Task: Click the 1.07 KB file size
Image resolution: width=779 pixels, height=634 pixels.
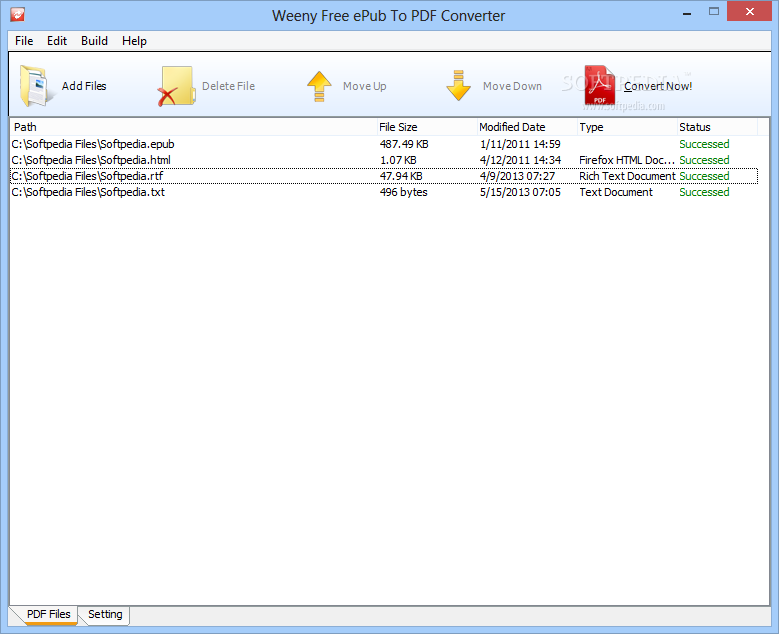Action: point(398,160)
